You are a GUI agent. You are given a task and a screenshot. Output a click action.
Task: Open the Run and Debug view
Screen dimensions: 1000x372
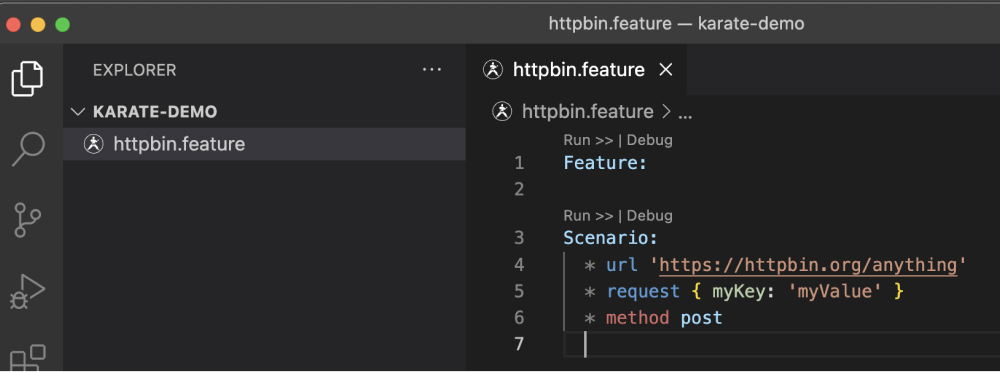[x=27, y=292]
